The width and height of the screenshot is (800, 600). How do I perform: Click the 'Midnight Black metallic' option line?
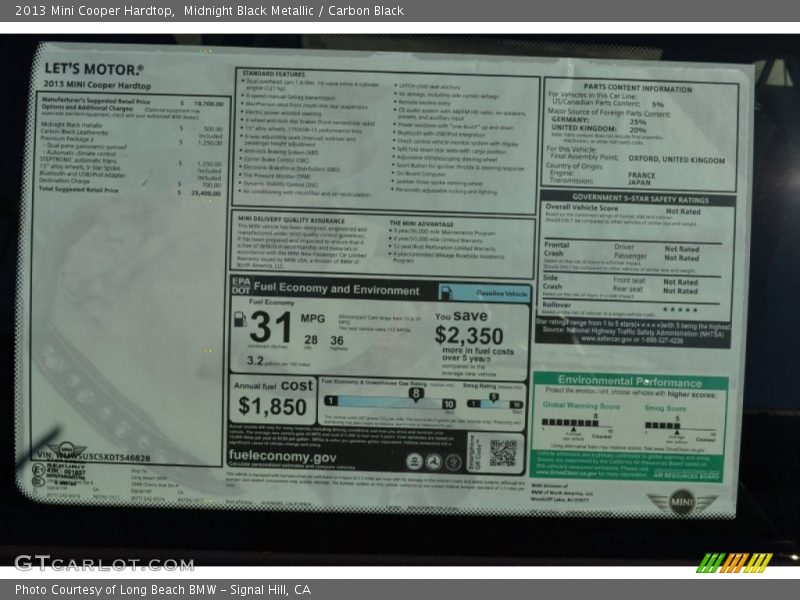click(71, 125)
